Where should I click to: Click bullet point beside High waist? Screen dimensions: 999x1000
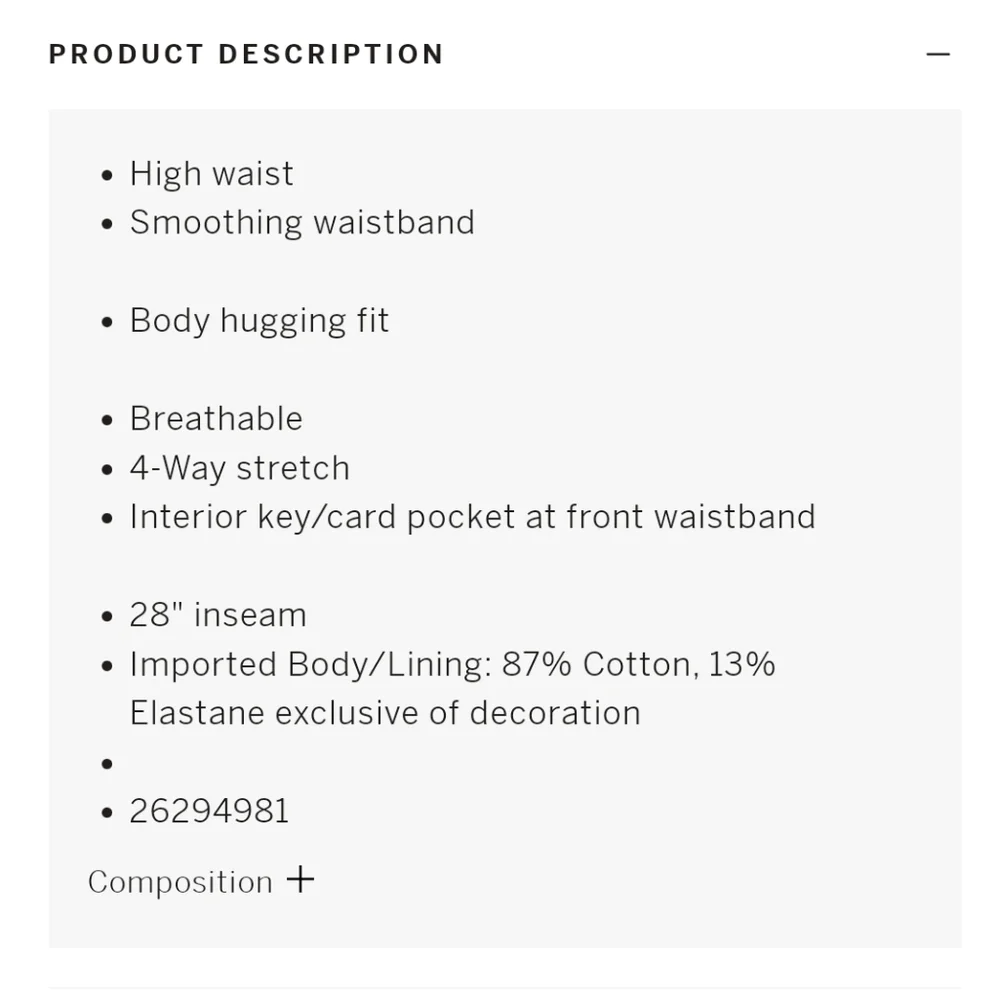click(x=107, y=175)
